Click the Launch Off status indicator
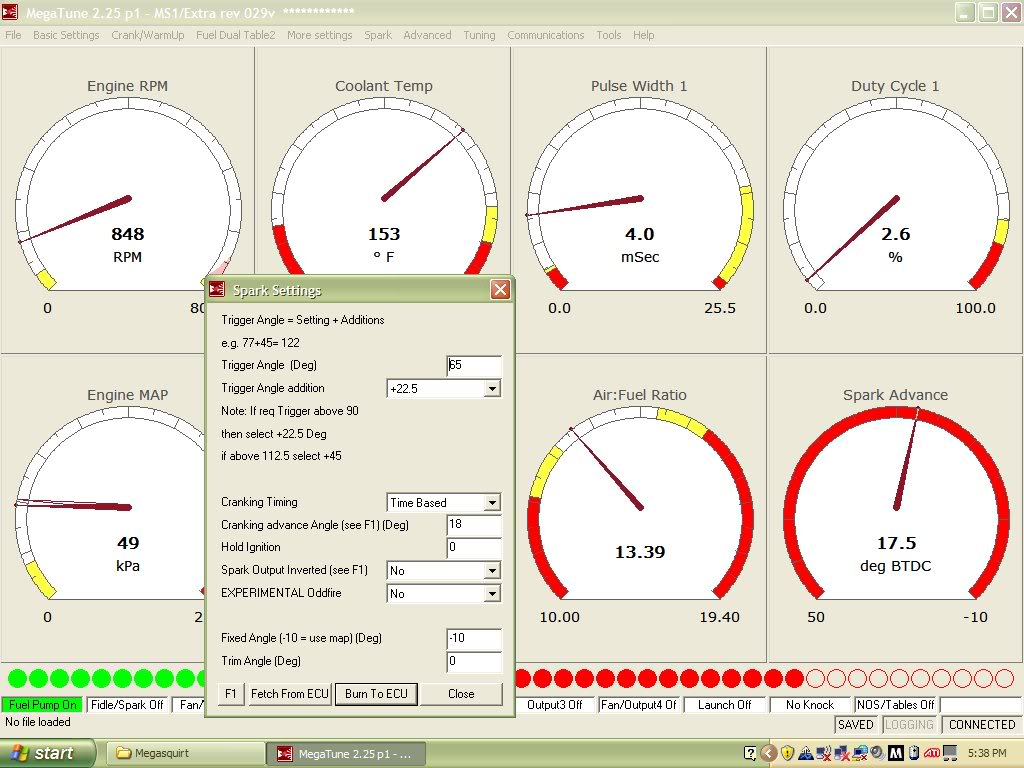 pos(725,705)
